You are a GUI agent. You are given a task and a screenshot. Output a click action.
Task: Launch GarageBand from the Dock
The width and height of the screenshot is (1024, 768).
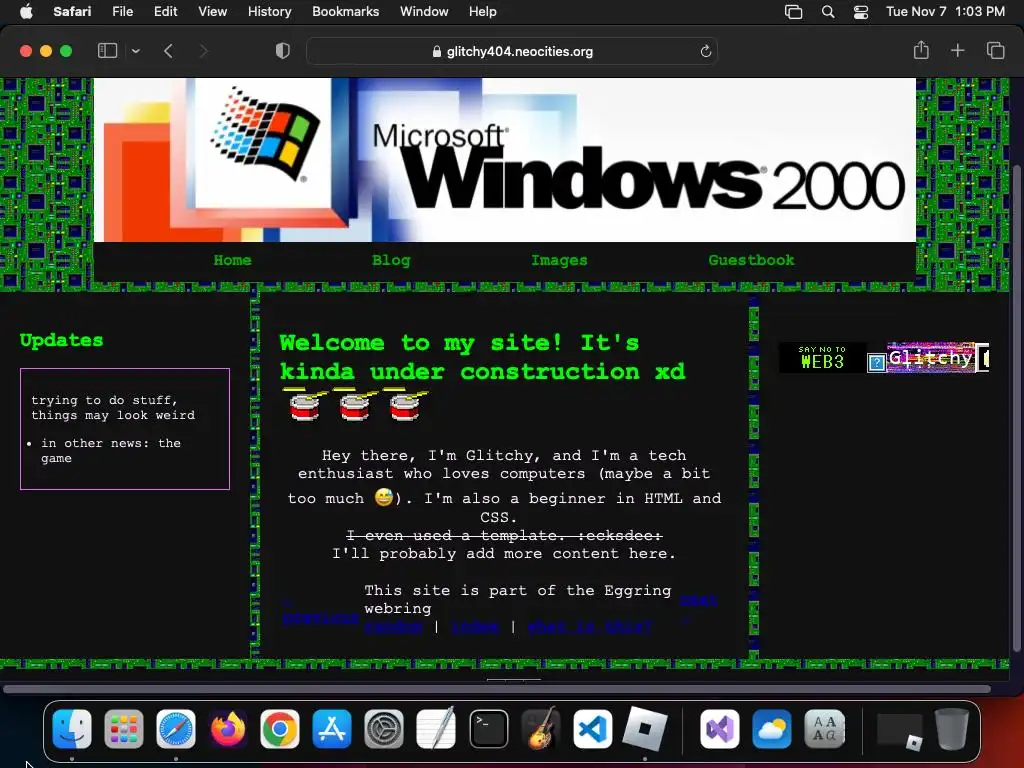point(541,729)
